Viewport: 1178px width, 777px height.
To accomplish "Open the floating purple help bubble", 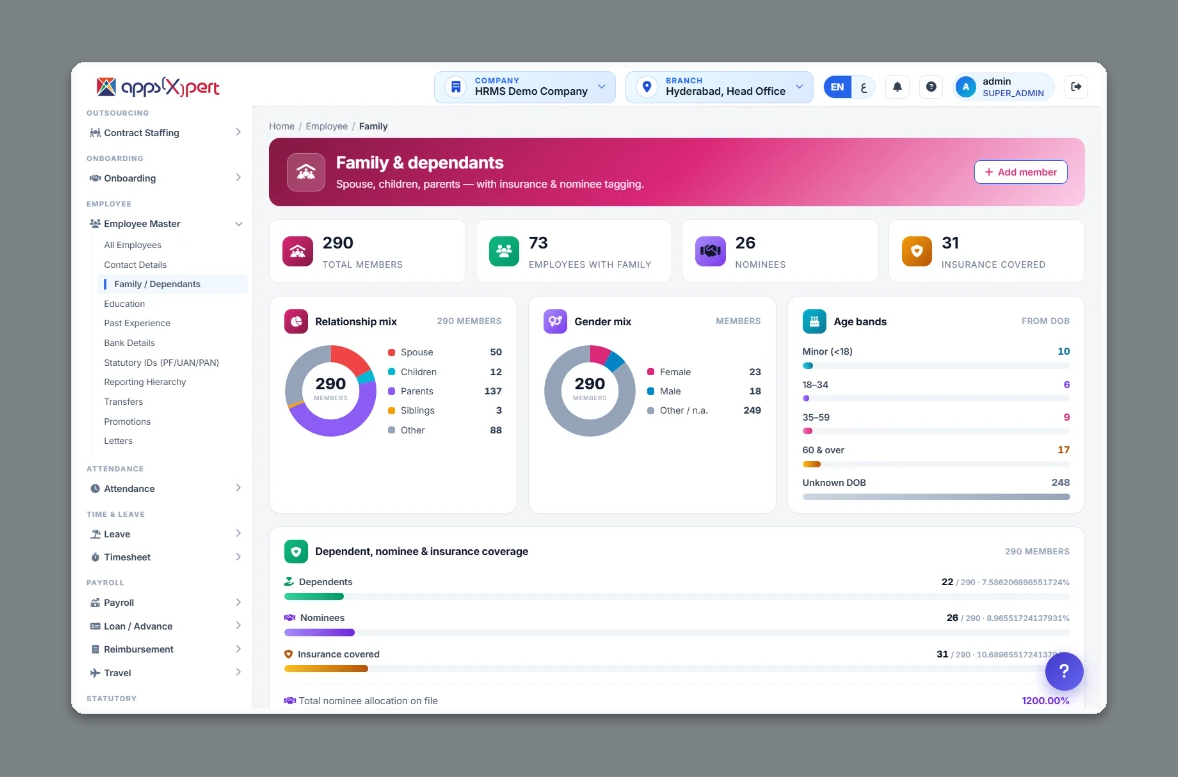I will click(x=1064, y=671).
